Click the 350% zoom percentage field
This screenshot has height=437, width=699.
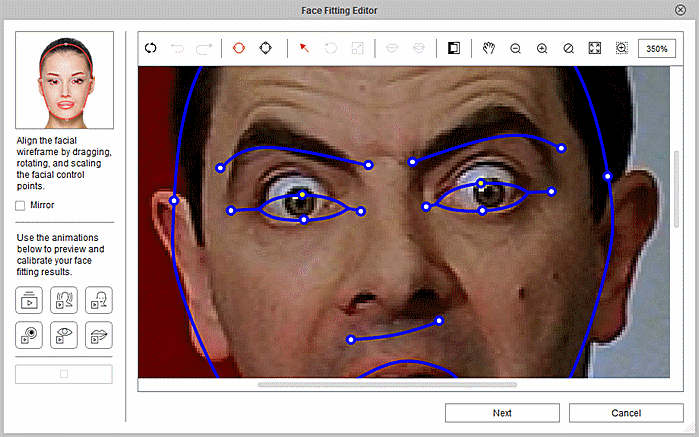click(656, 48)
